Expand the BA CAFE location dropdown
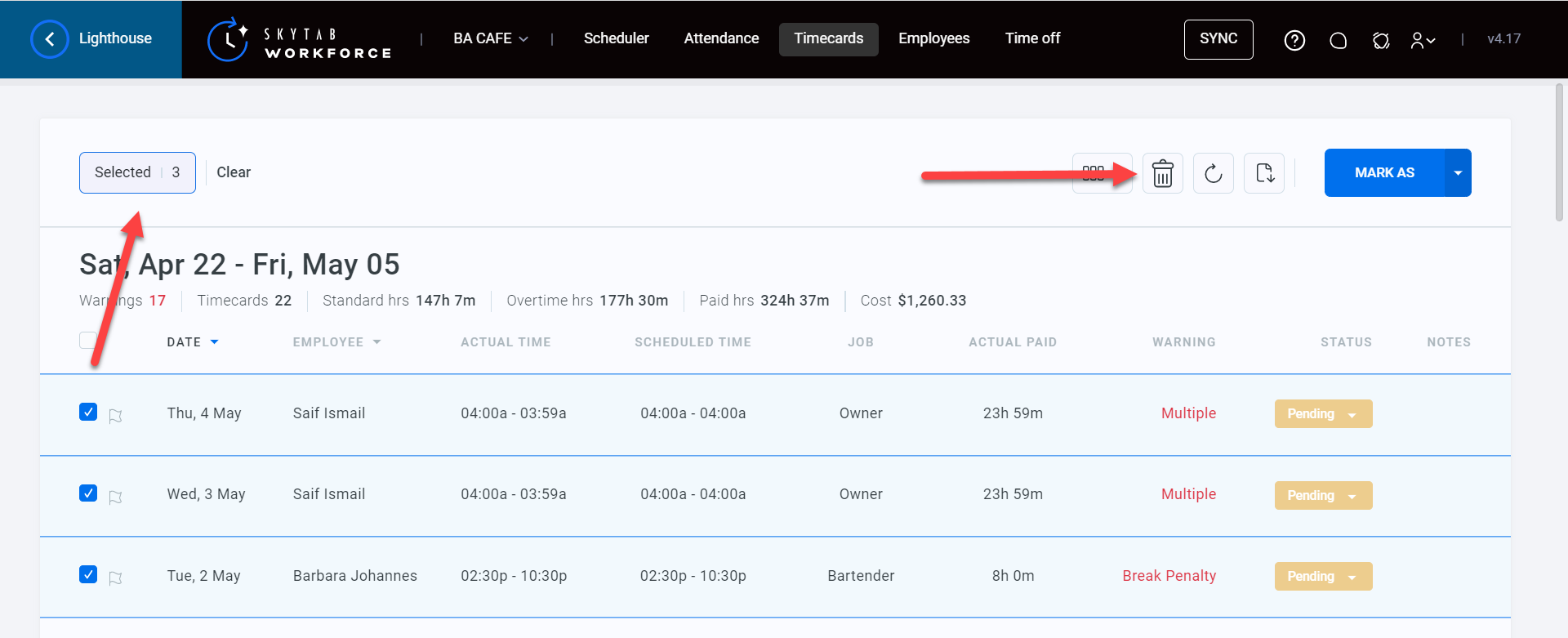 click(491, 38)
